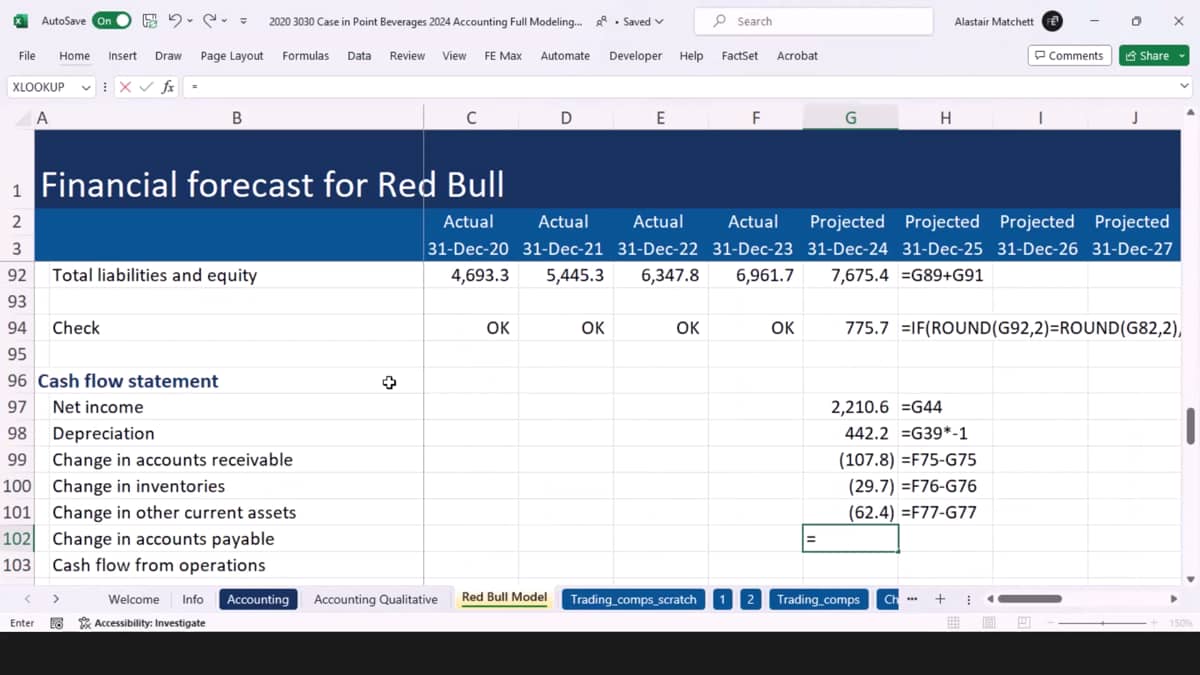Switch to Trading_comps_scratch sheet
Image resolution: width=1200 pixels, height=675 pixels.
tap(635, 599)
